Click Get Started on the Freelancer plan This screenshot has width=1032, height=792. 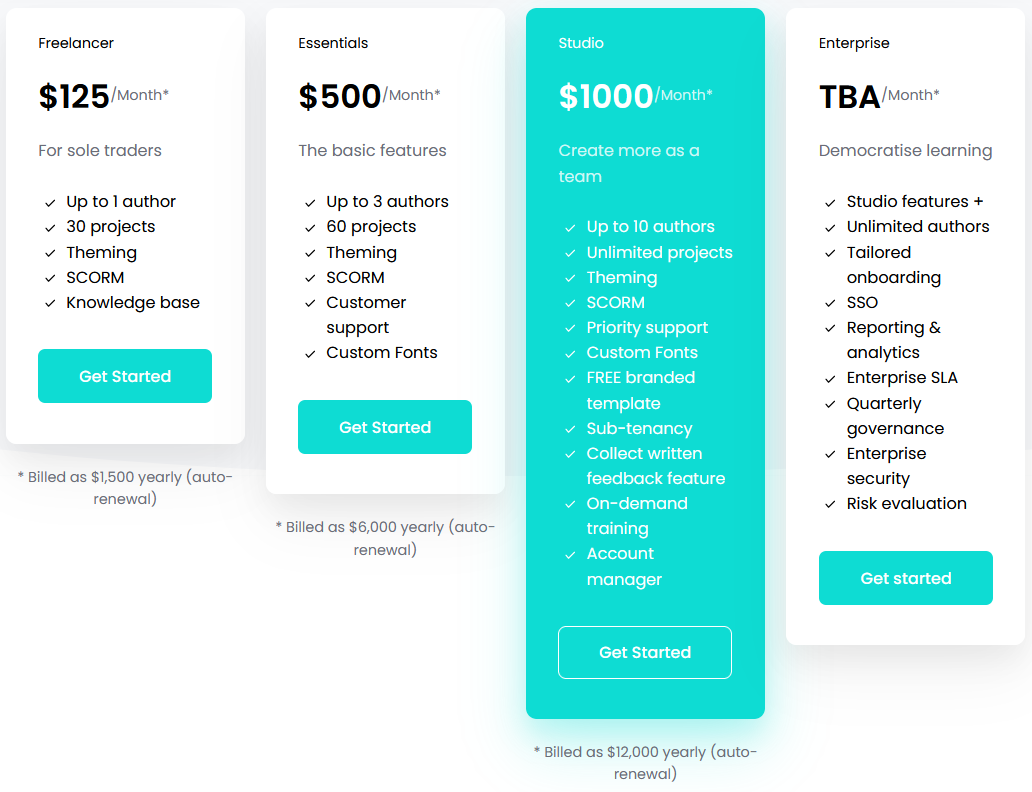click(124, 376)
